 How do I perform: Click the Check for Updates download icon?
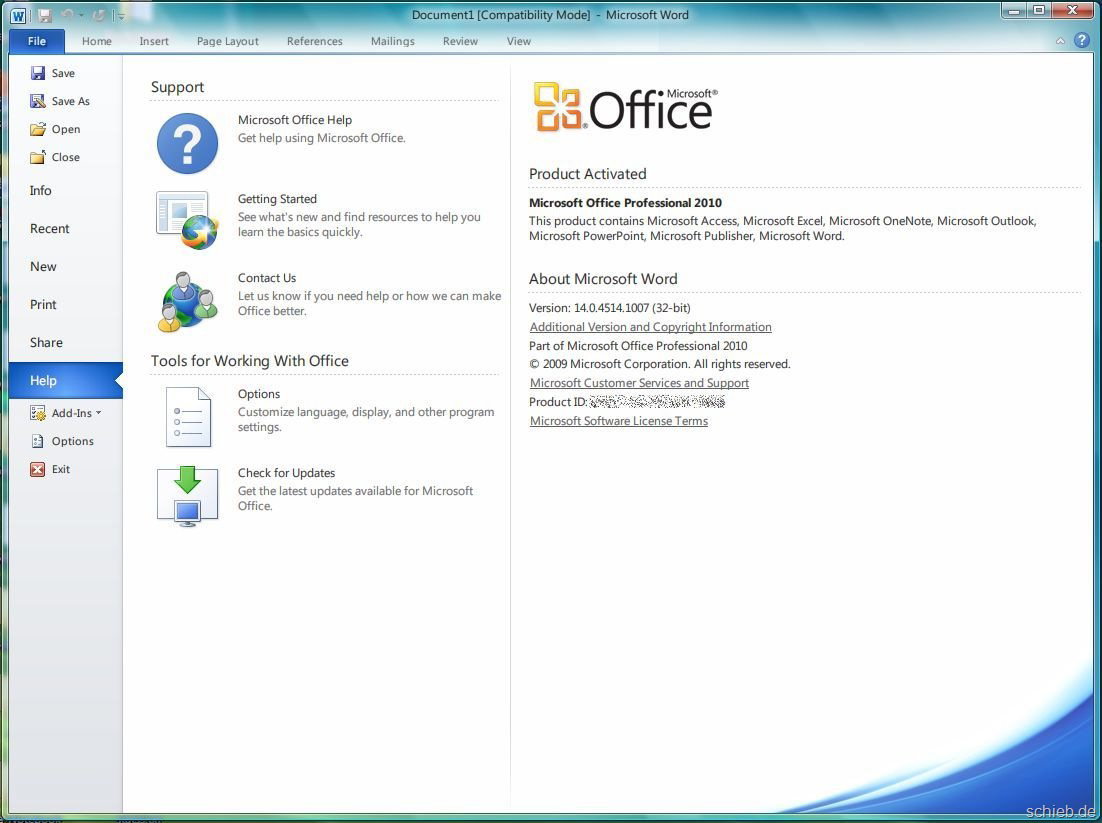(x=187, y=495)
